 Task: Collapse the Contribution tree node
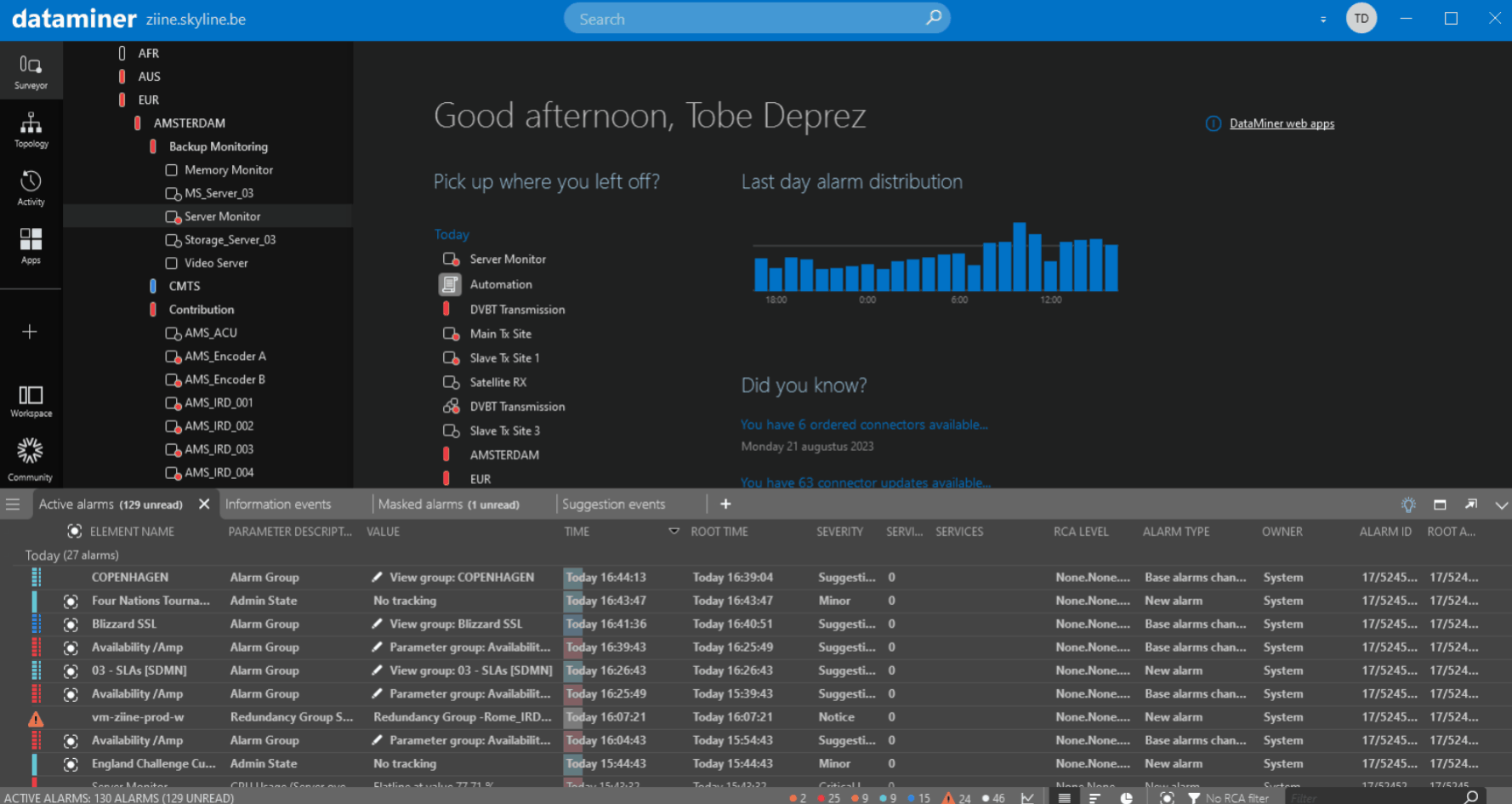153,310
